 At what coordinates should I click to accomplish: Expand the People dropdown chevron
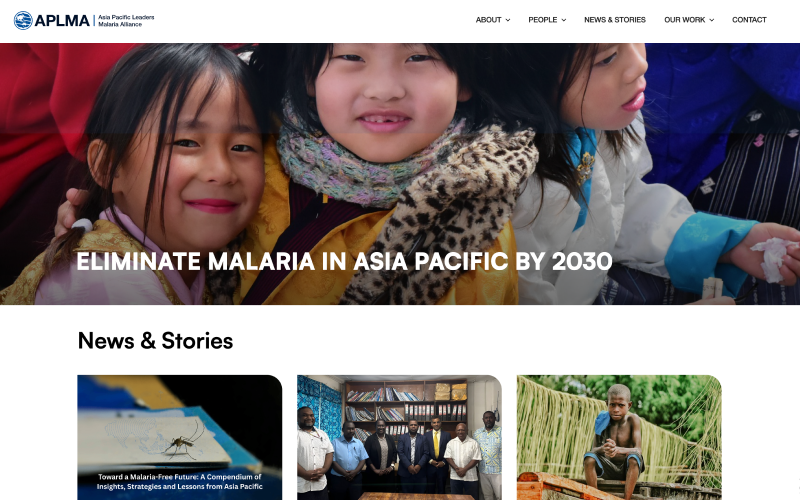click(564, 20)
